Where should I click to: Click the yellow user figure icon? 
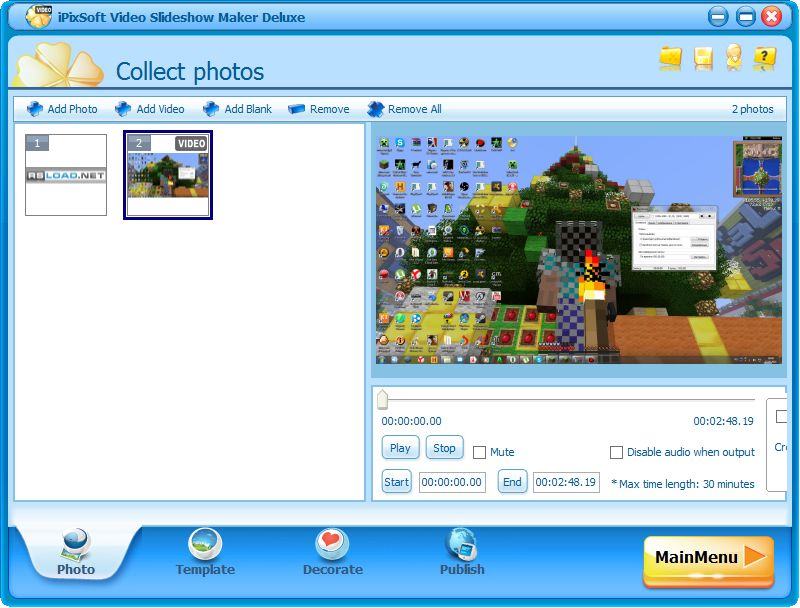(x=734, y=57)
